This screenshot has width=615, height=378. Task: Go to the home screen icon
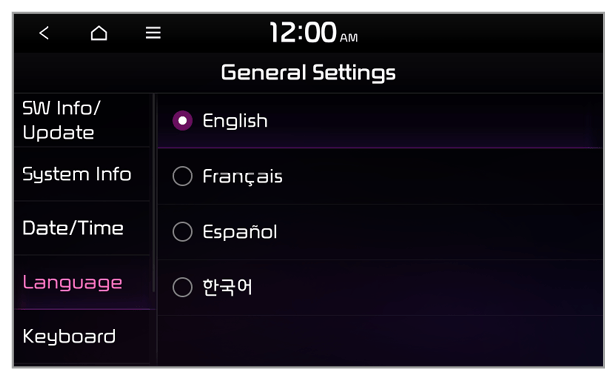[99, 33]
